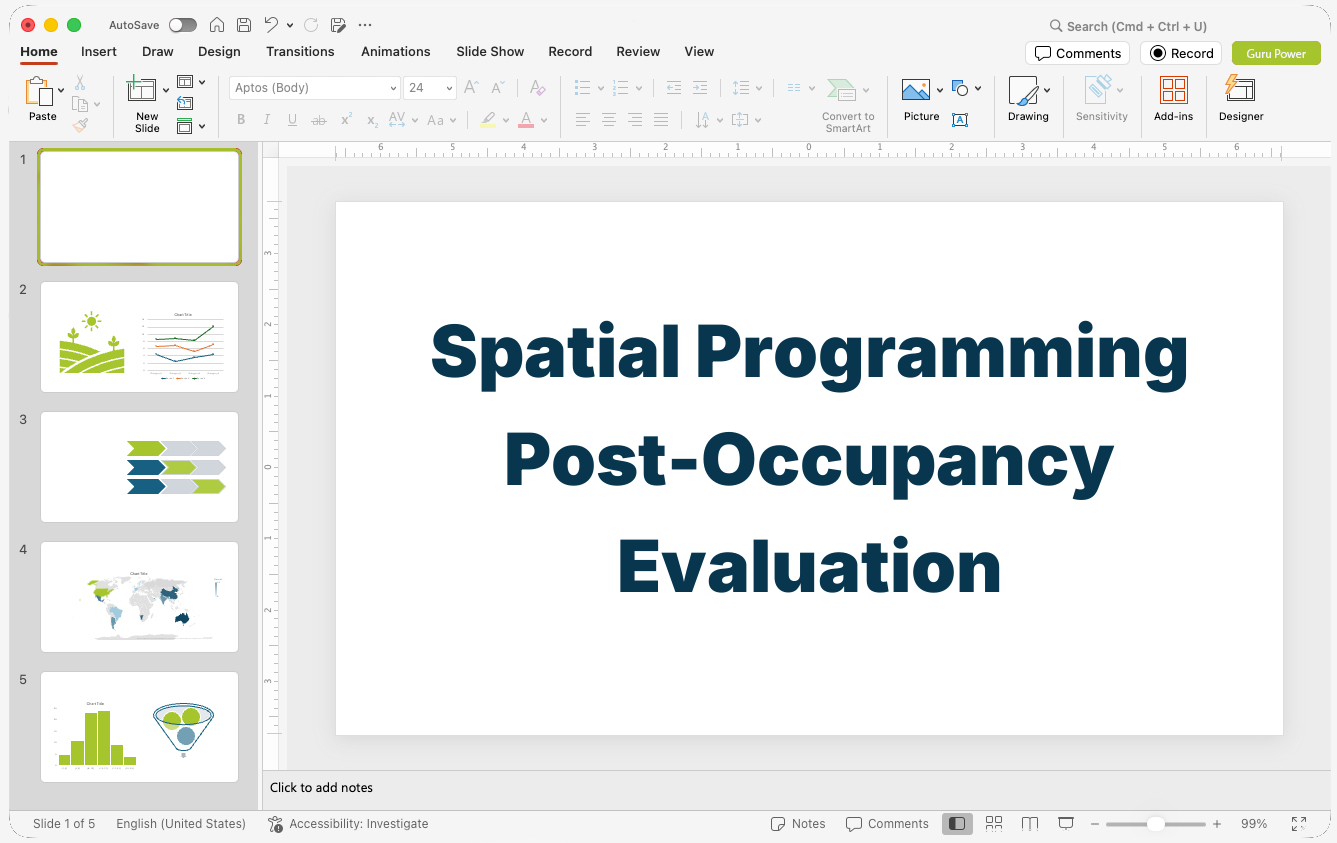Toggle Bold formatting
Viewport: 1337px width, 843px height.
(x=241, y=120)
